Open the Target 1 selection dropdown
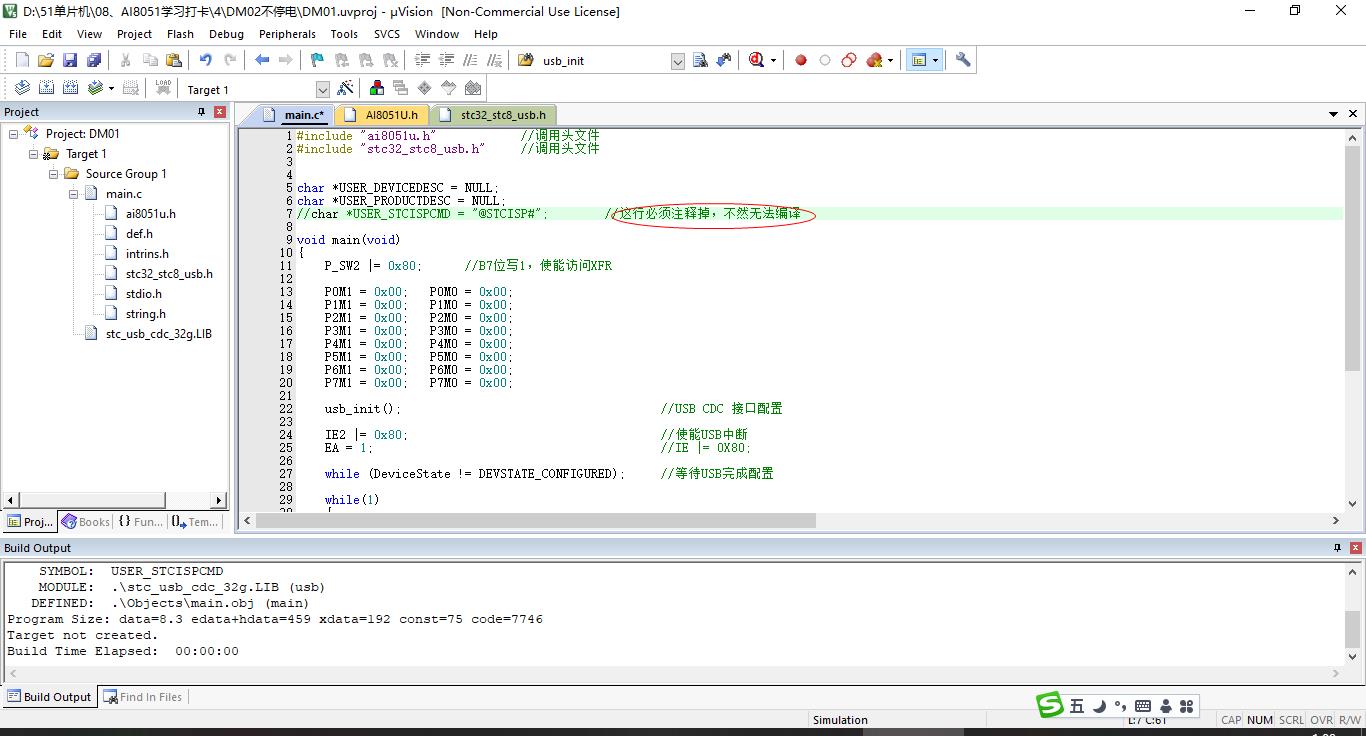Screen dimensions: 1366x736 click(322, 90)
